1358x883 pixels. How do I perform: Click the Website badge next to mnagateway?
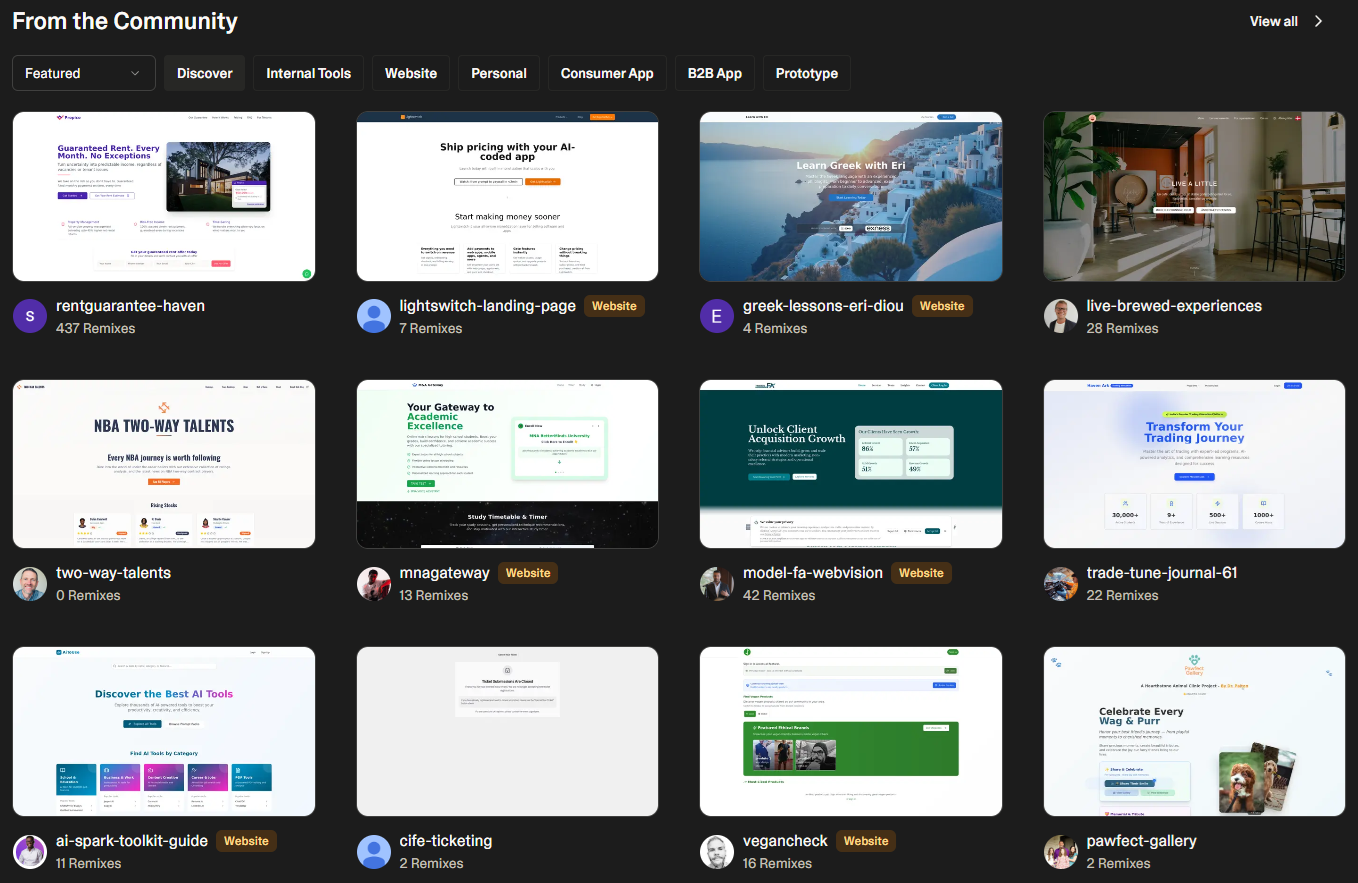[528, 573]
